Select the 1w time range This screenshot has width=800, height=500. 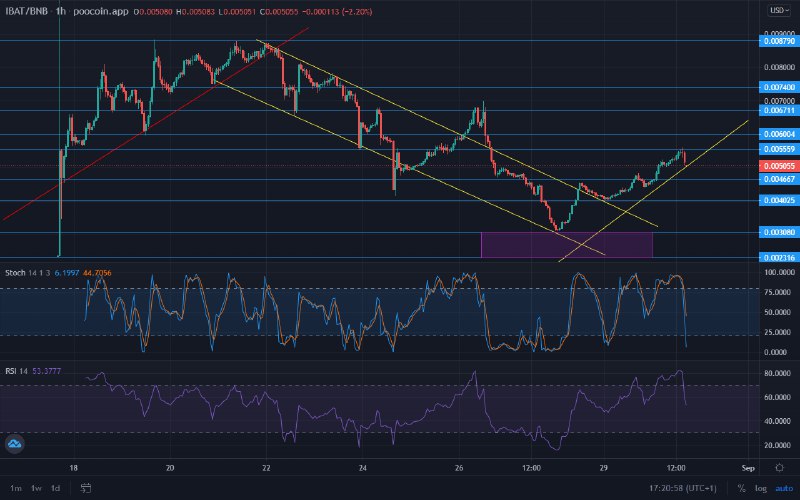pyautogui.click(x=36, y=488)
